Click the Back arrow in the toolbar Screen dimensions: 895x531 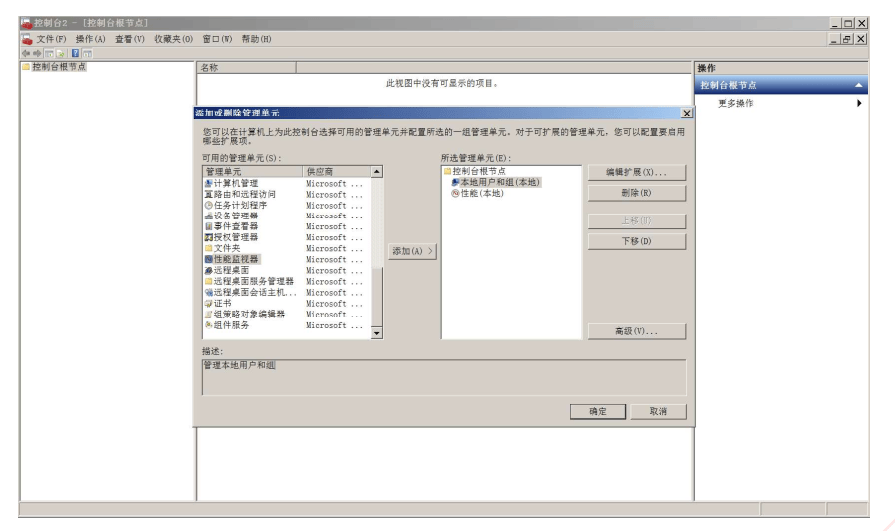point(26,53)
